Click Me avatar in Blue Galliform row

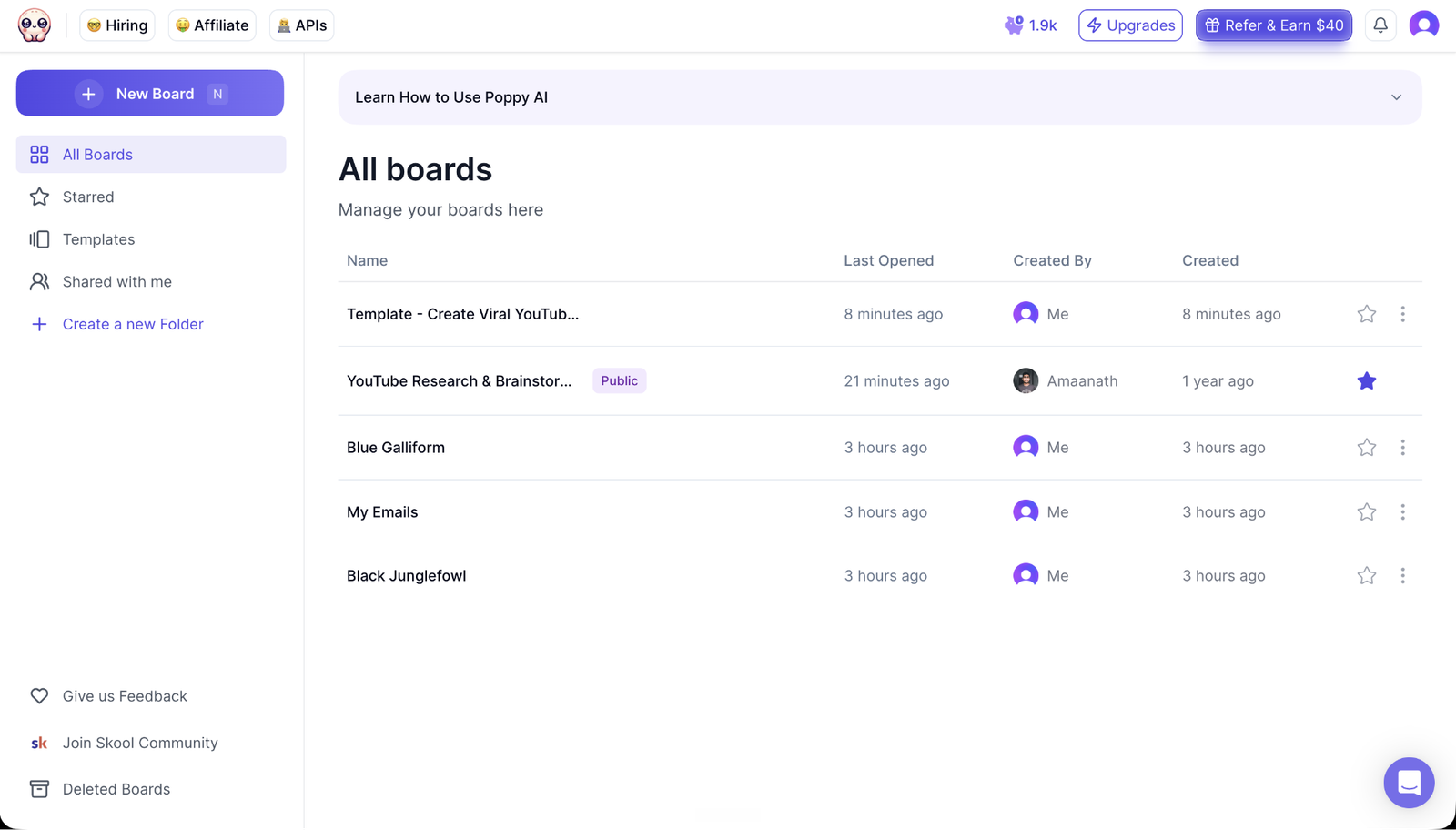tap(1026, 447)
